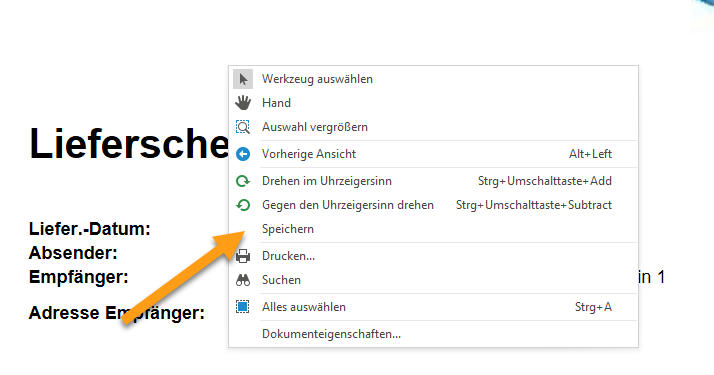This screenshot has width=714, height=375.
Task: Go to Vorherige Ansicht menu entry
Action: (433, 154)
